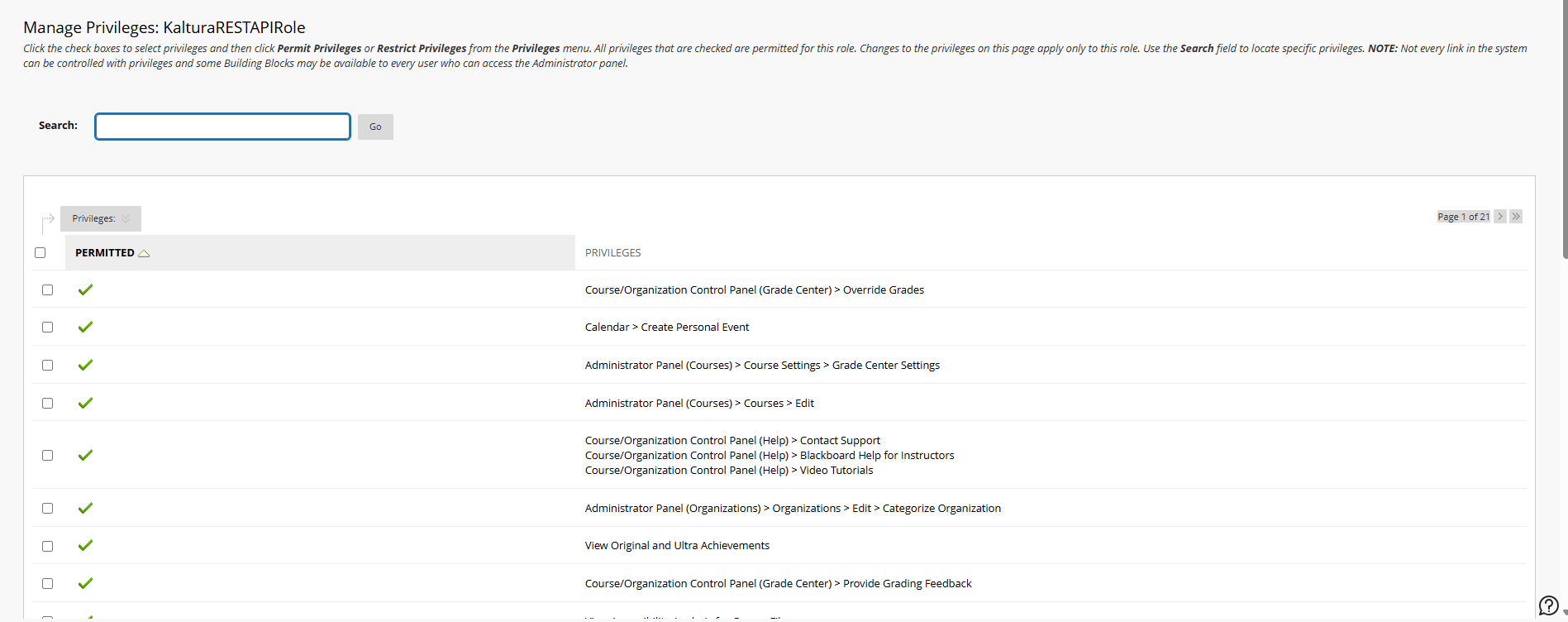Open the help chat bubble icon
The height and width of the screenshot is (622, 1568).
pyautogui.click(x=1548, y=605)
